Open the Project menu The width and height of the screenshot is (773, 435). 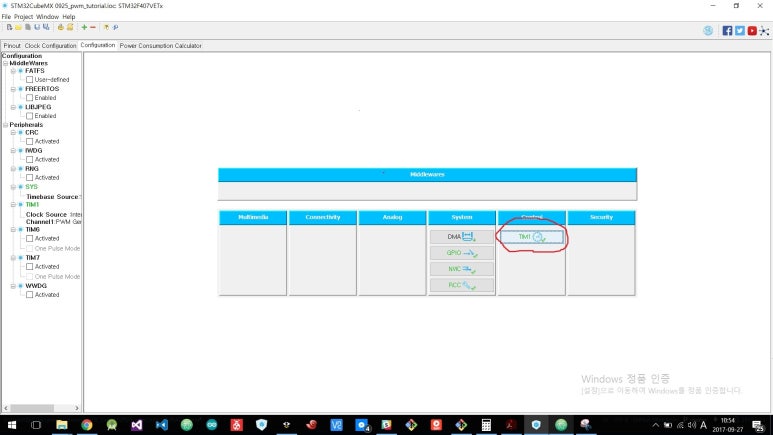[x=23, y=17]
